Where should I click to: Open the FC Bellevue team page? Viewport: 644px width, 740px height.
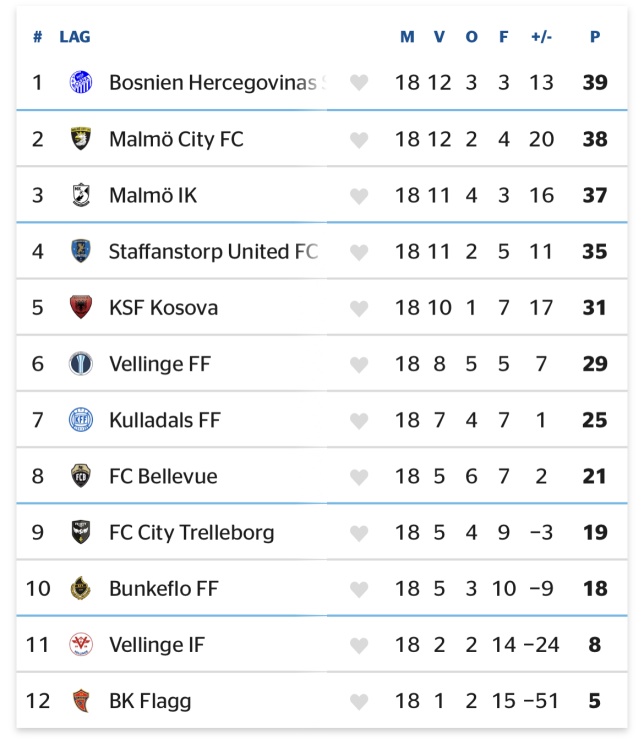point(163,476)
